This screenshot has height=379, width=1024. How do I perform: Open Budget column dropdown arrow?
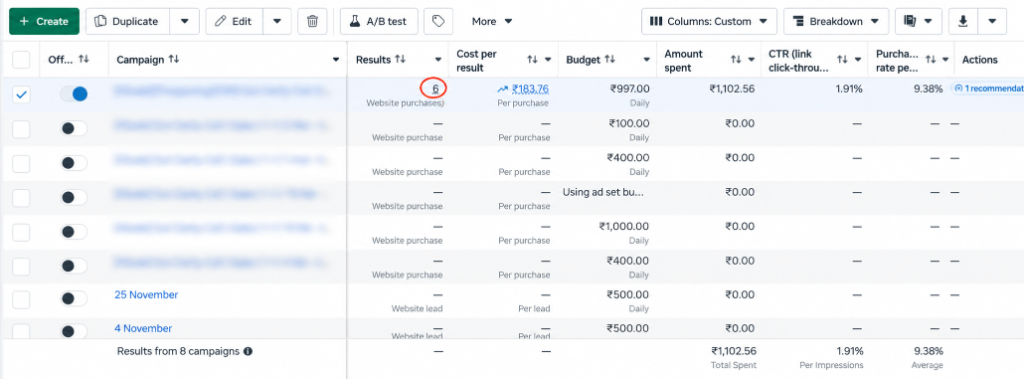coord(646,59)
